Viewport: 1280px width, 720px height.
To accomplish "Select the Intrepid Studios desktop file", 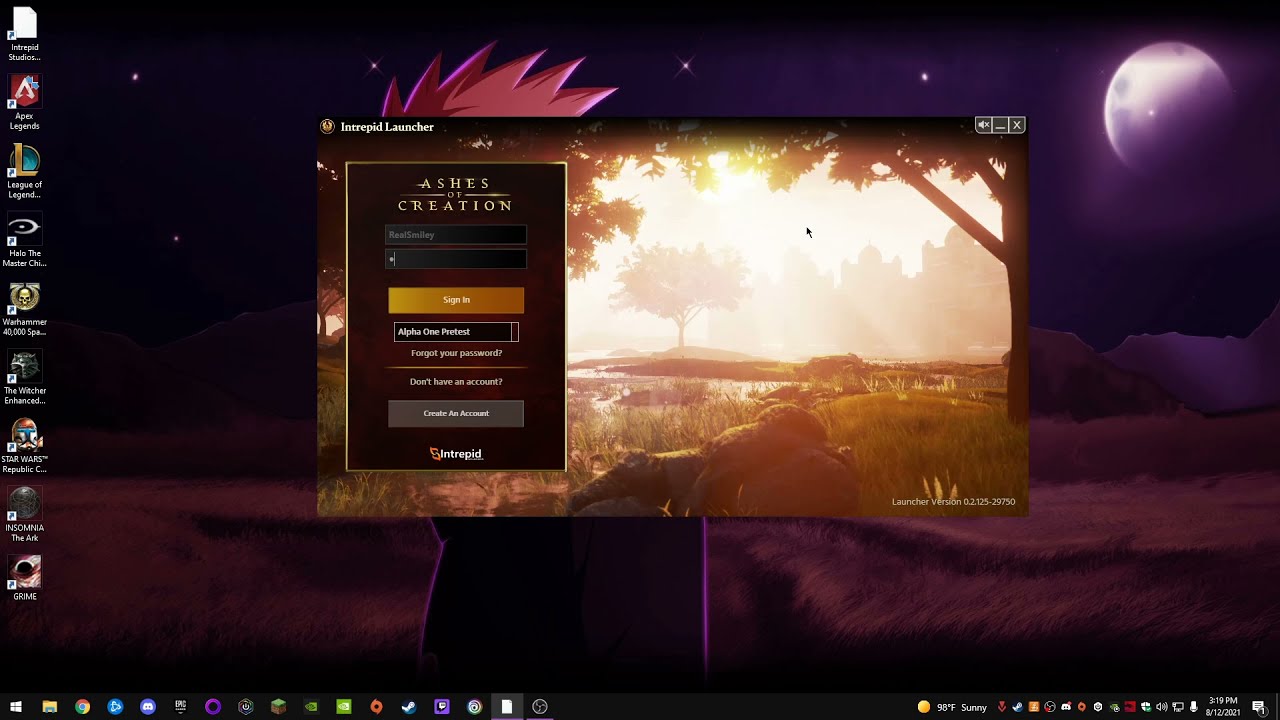I will point(24,35).
